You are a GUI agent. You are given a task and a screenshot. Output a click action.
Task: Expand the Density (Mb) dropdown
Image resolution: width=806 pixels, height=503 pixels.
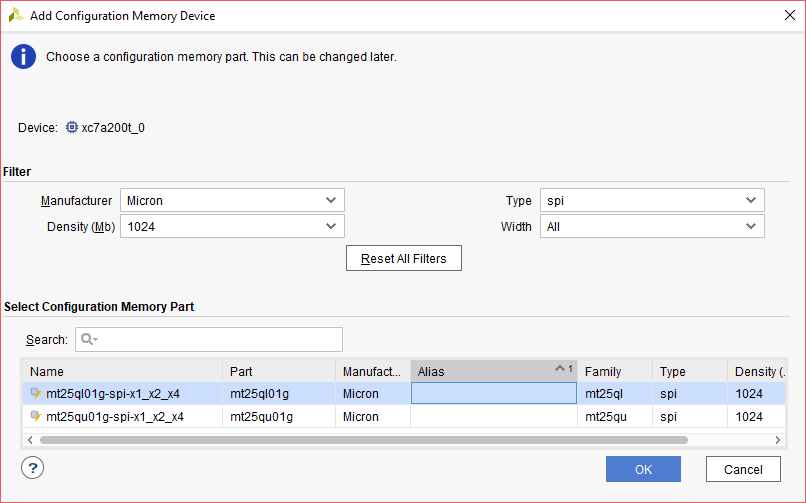pos(232,227)
